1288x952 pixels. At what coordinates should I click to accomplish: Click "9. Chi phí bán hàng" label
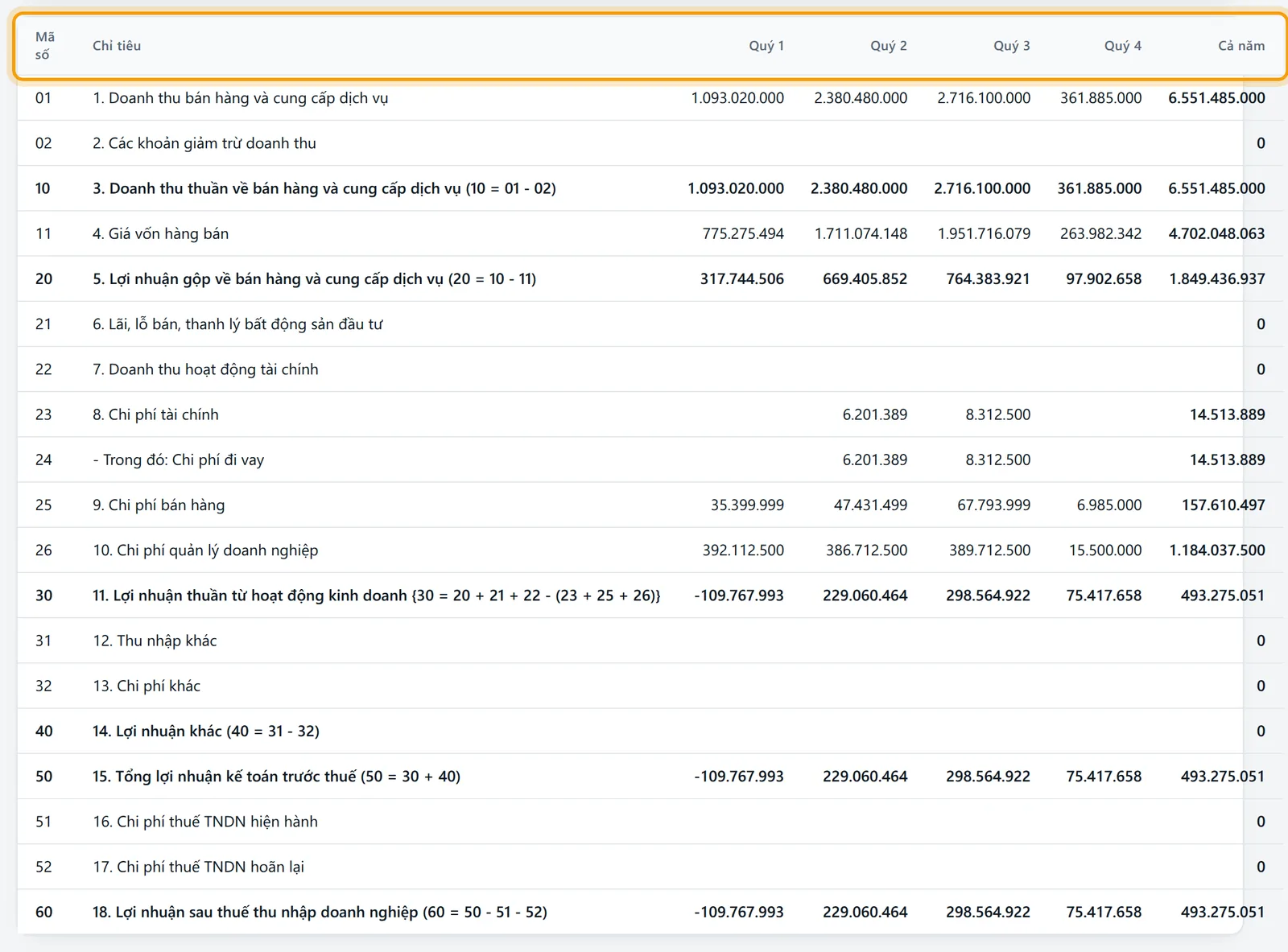(x=159, y=505)
